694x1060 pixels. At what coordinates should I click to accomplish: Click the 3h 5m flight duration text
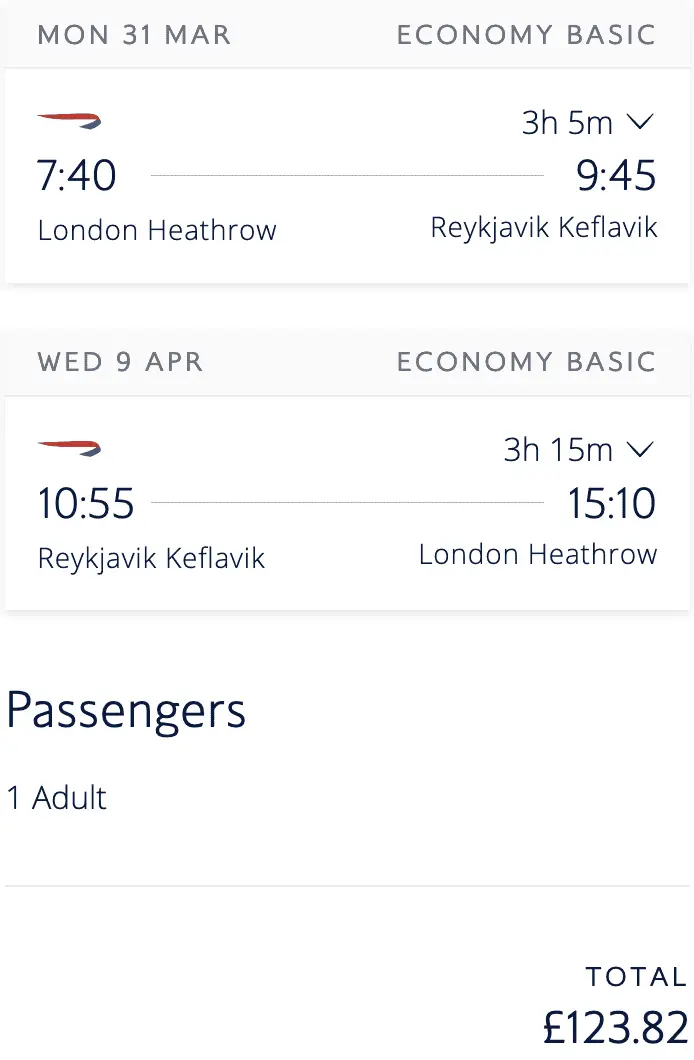coord(567,123)
